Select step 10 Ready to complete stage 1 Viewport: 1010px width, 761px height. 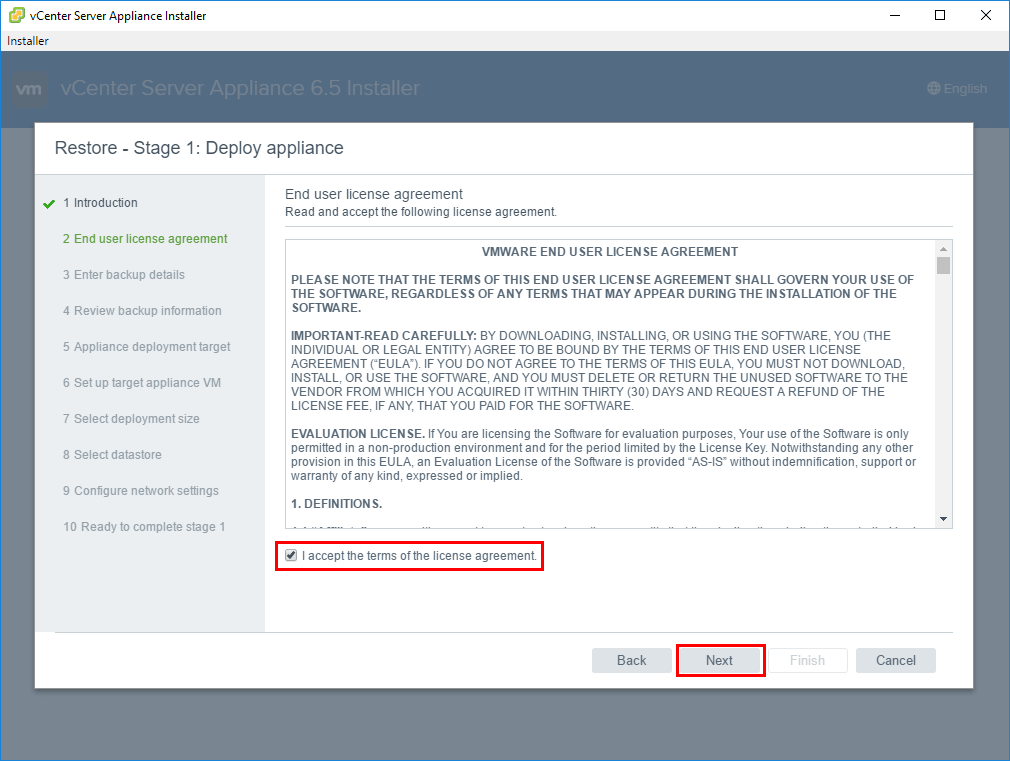(x=144, y=528)
